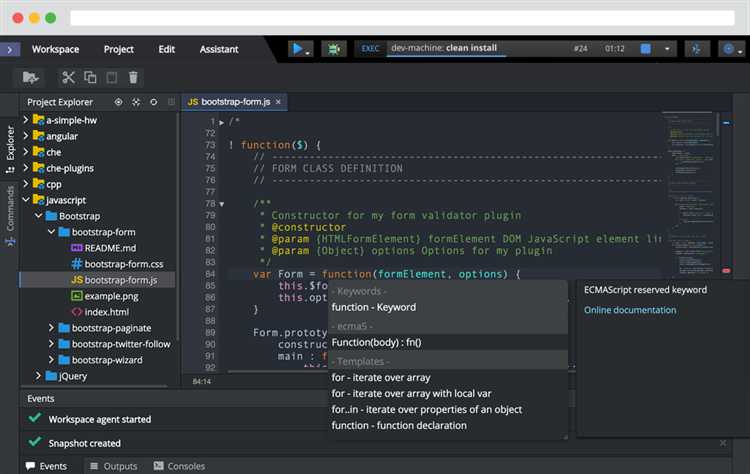The height and width of the screenshot is (474, 750).
Task: Open the Assistant menu
Action: [219, 49]
